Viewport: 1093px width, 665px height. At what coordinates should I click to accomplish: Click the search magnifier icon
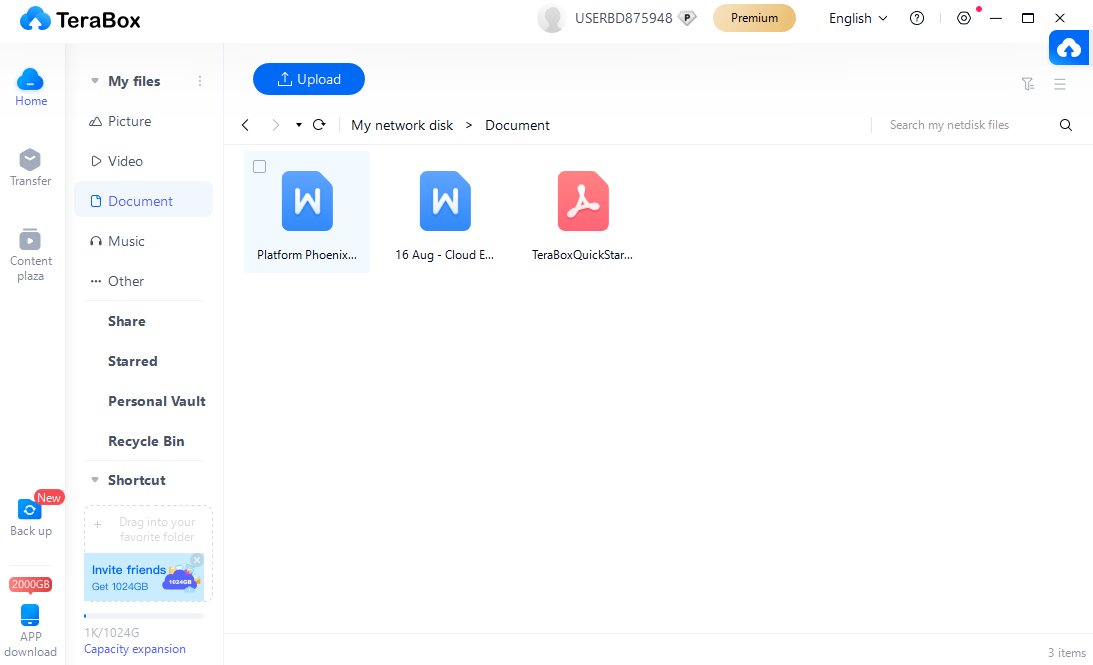click(1065, 125)
